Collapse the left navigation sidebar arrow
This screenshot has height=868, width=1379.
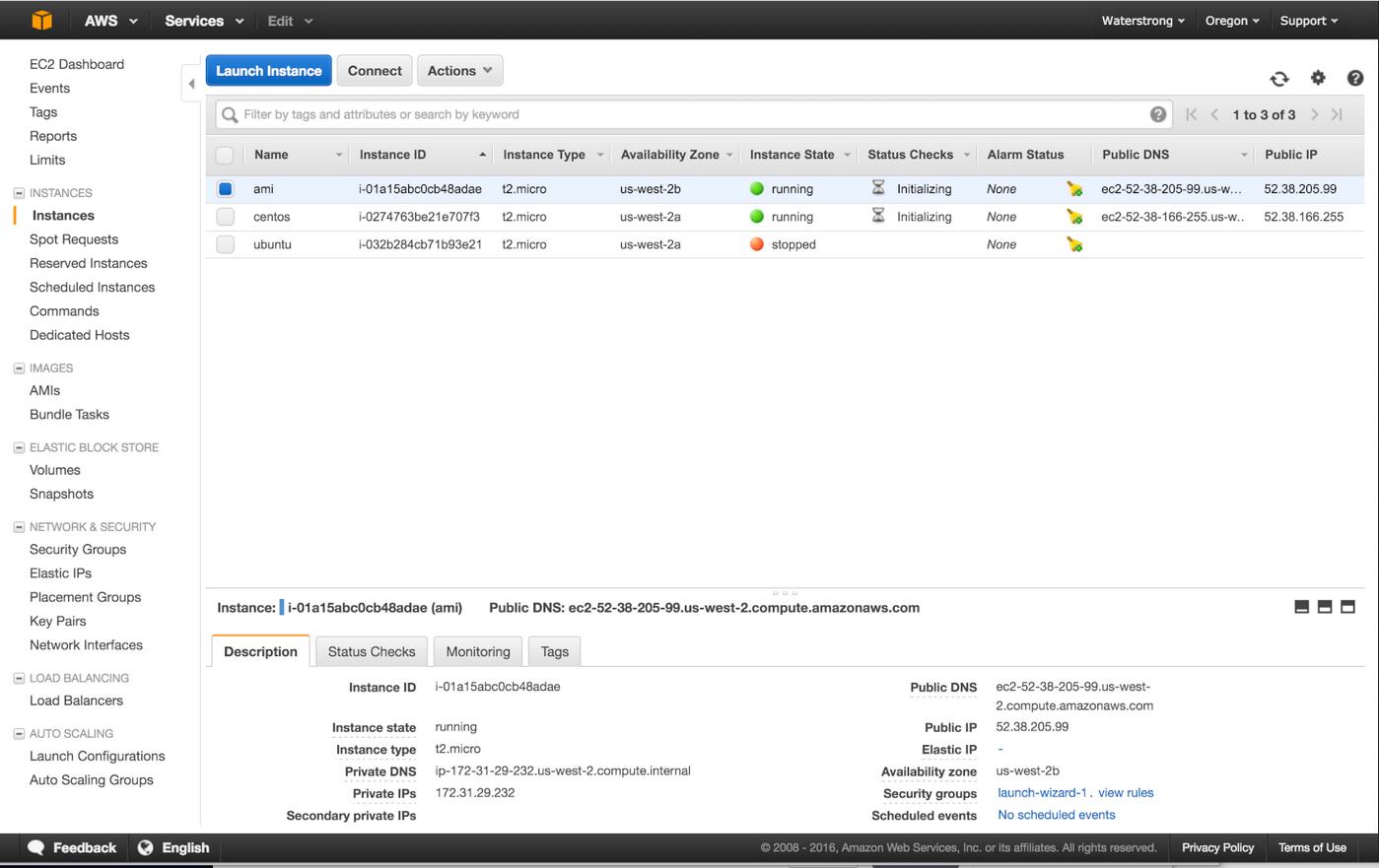coord(191,84)
